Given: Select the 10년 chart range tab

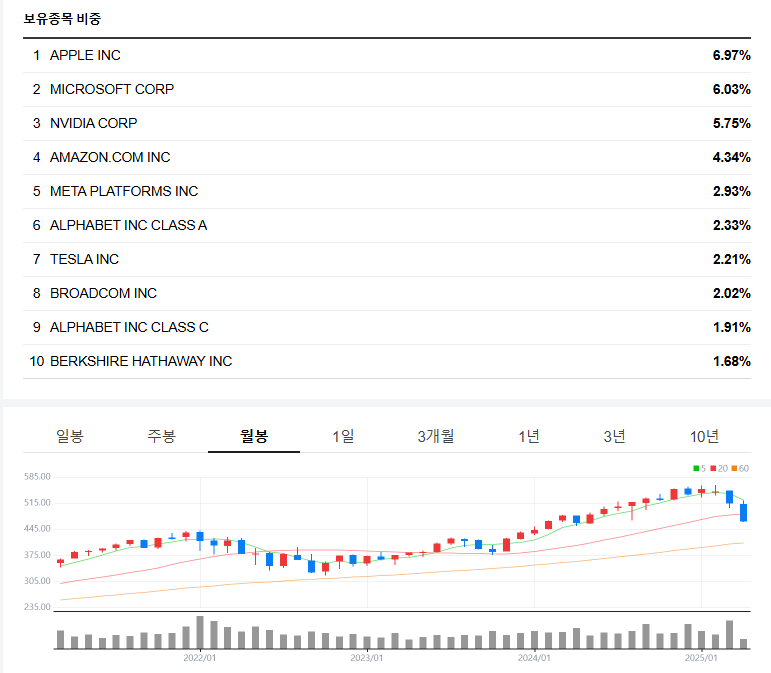Looking at the screenshot, I should coord(704,436).
